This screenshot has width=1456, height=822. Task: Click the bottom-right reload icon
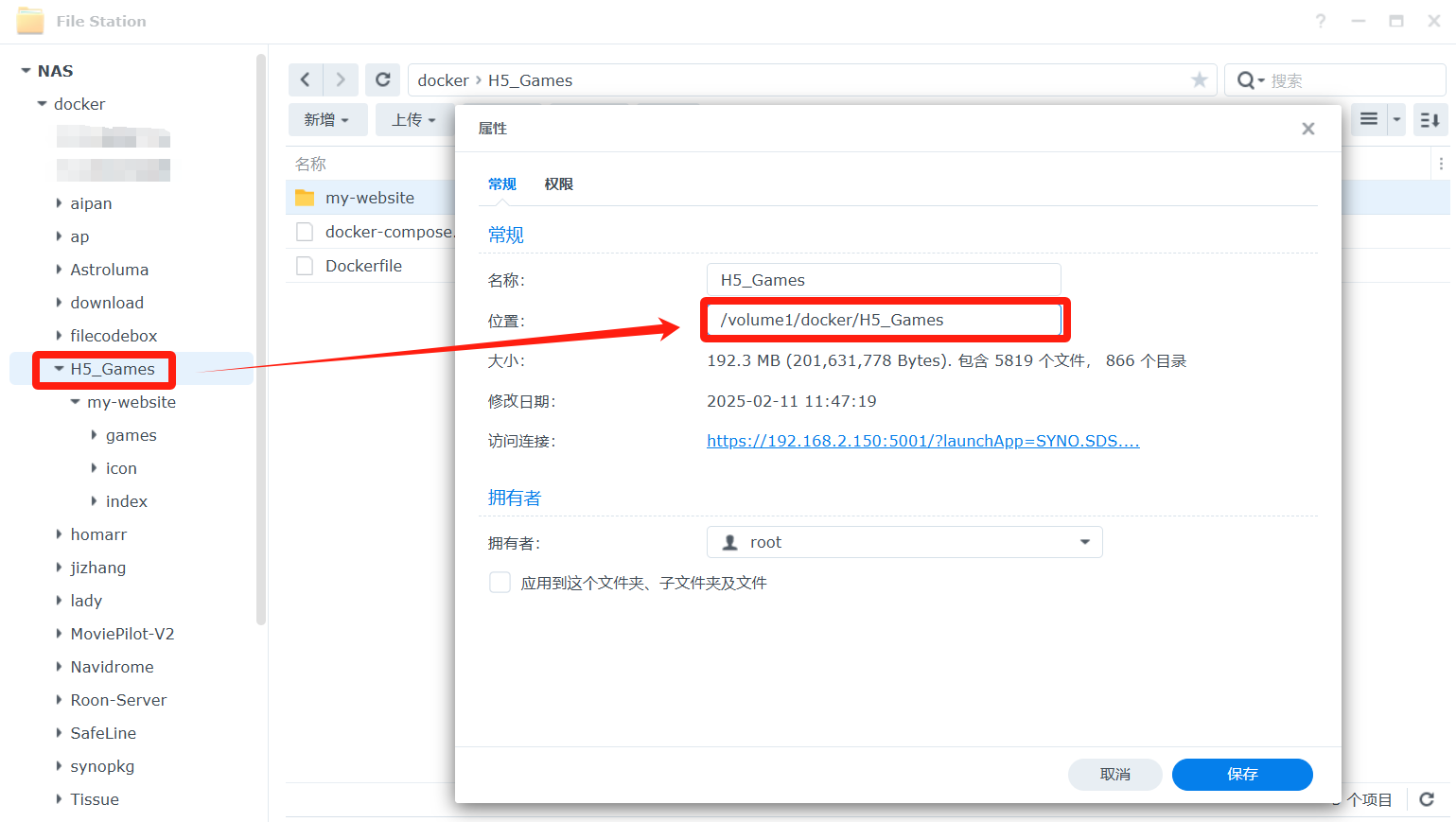(1427, 799)
